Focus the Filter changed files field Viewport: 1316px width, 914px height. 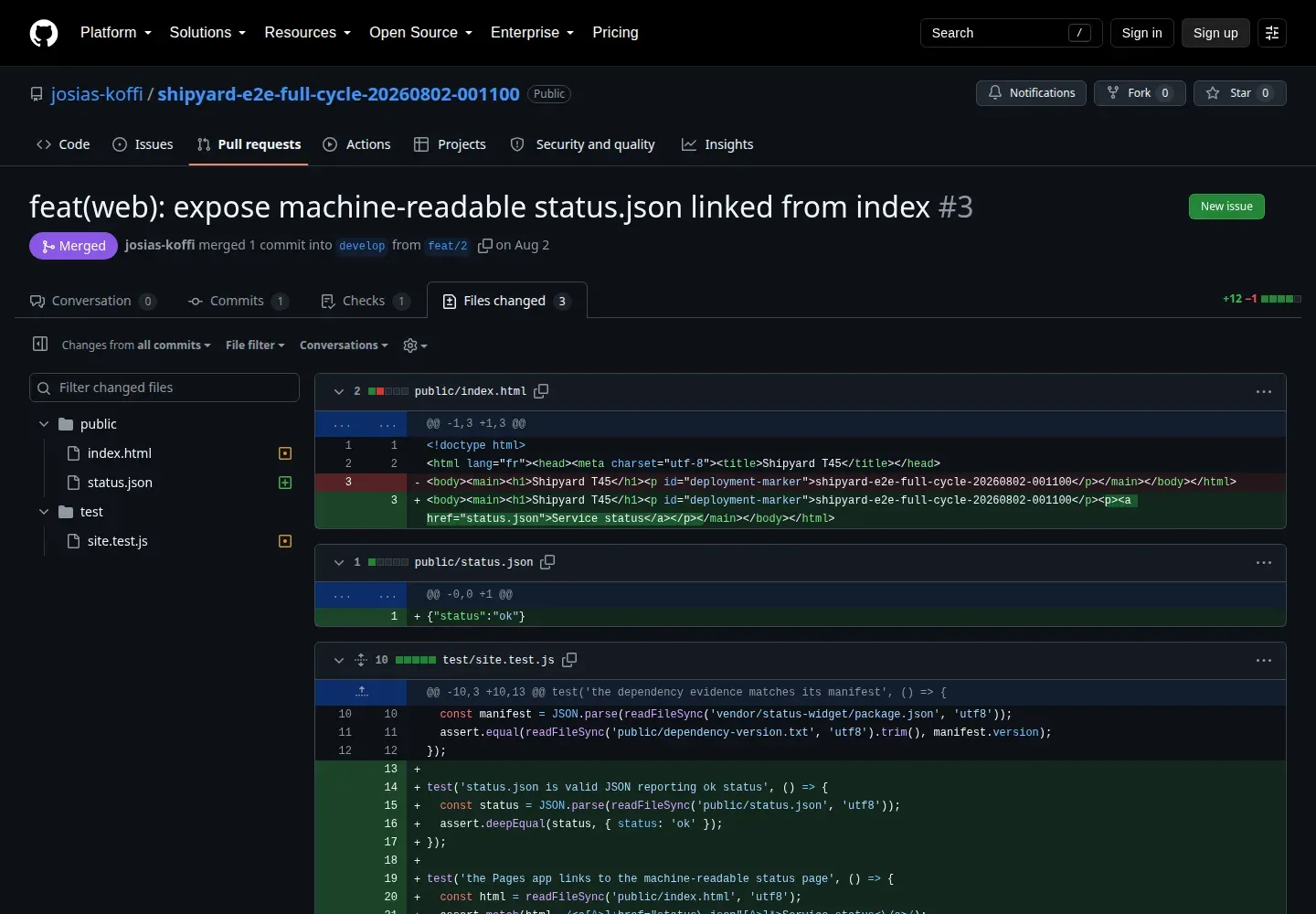tap(164, 388)
